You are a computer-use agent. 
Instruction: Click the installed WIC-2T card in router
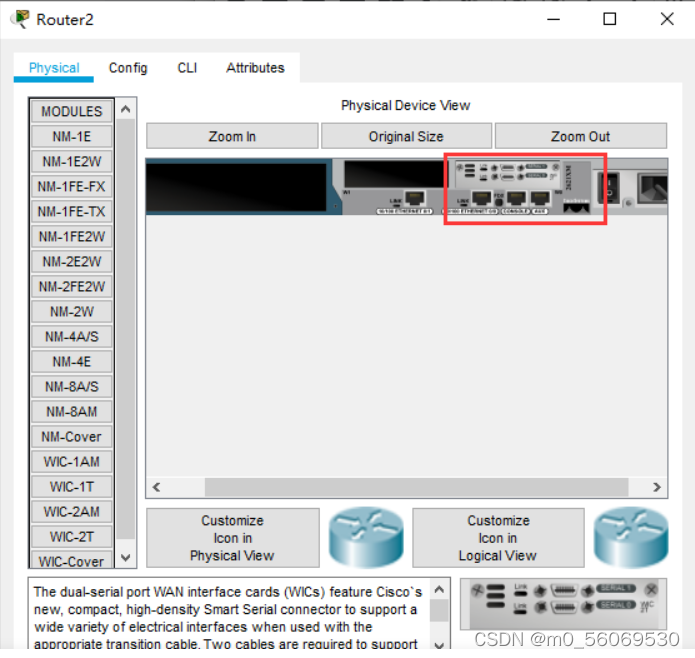click(508, 172)
